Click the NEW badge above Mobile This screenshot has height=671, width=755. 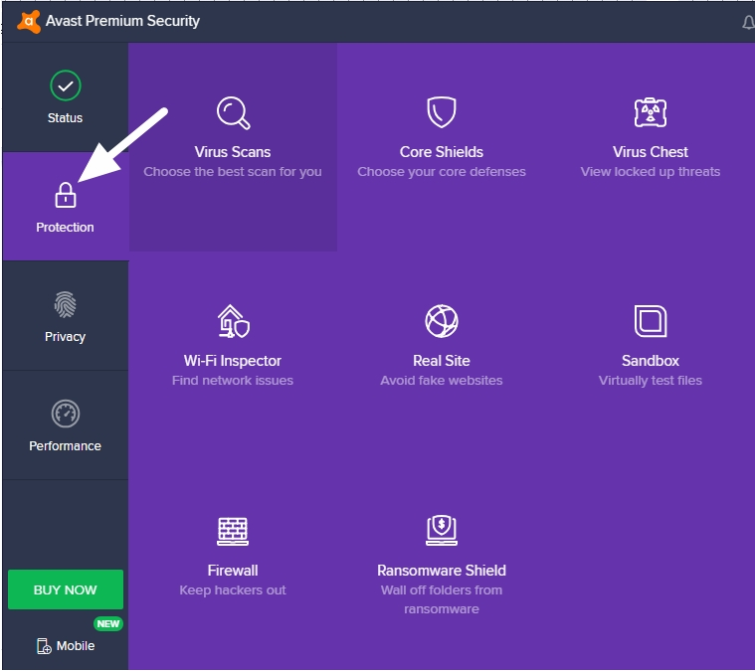(108, 624)
